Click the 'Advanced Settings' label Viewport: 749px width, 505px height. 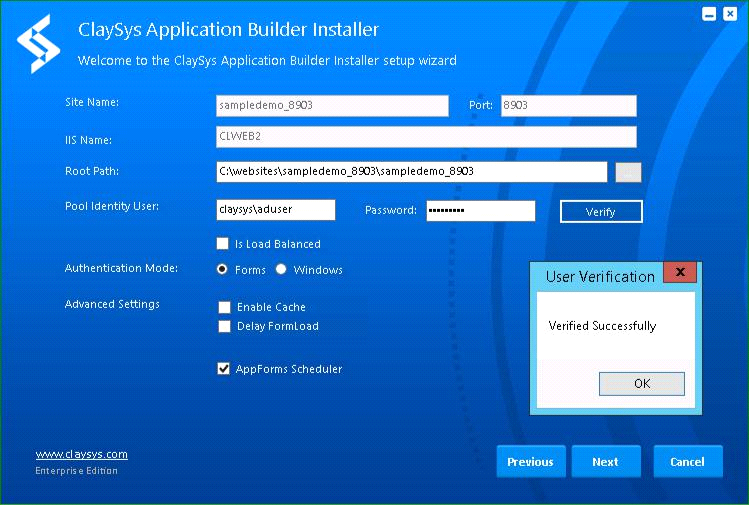[x=112, y=304]
